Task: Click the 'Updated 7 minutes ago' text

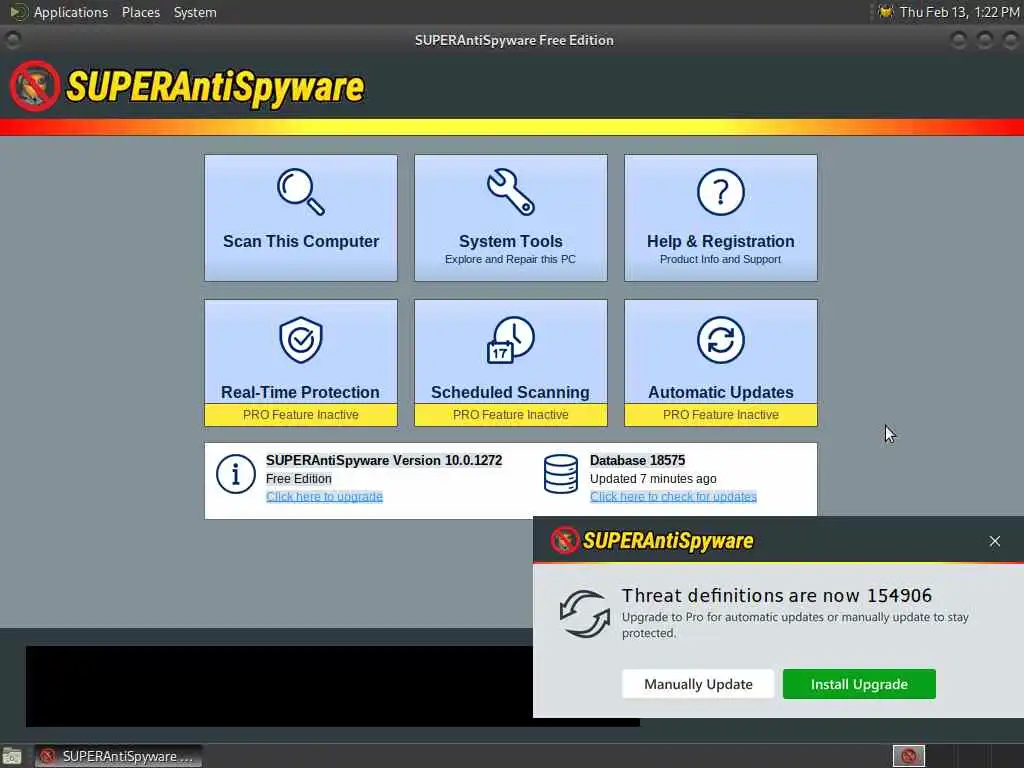Action: (653, 479)
